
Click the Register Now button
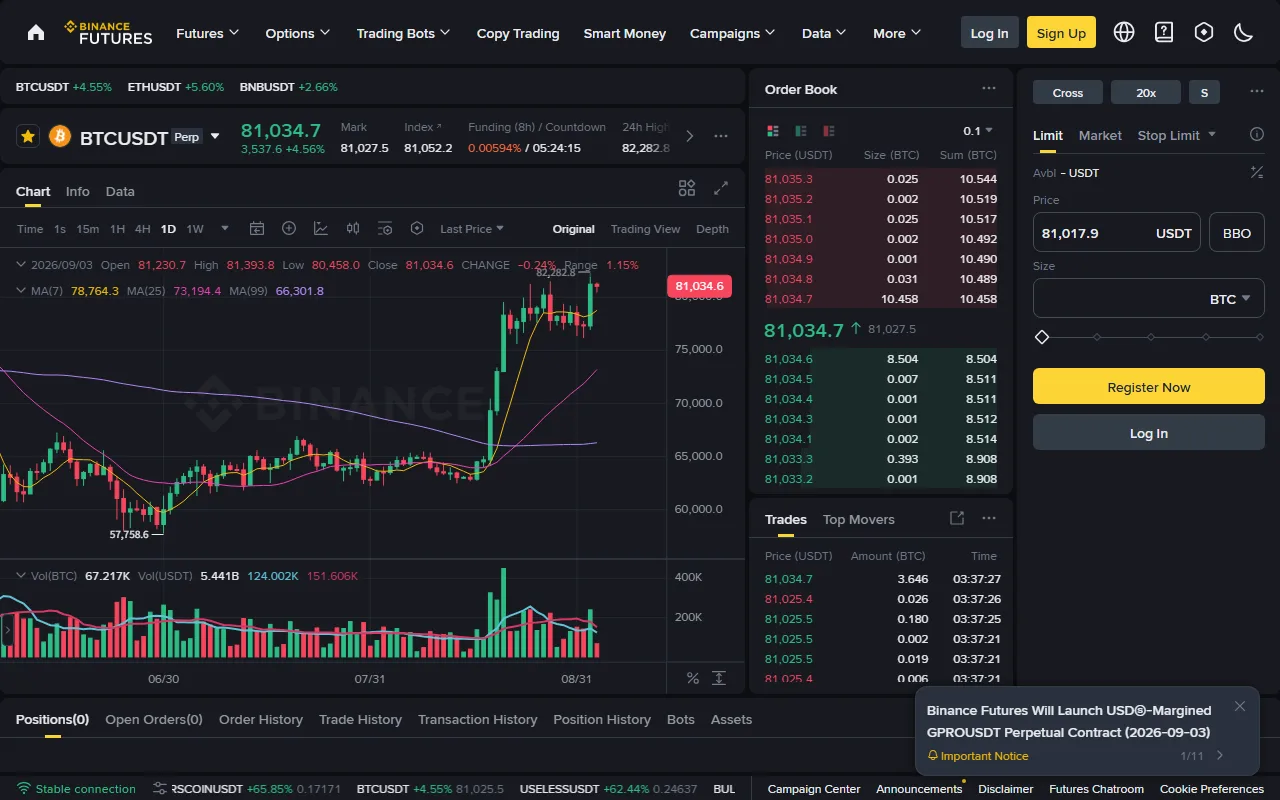[1149, 386]
